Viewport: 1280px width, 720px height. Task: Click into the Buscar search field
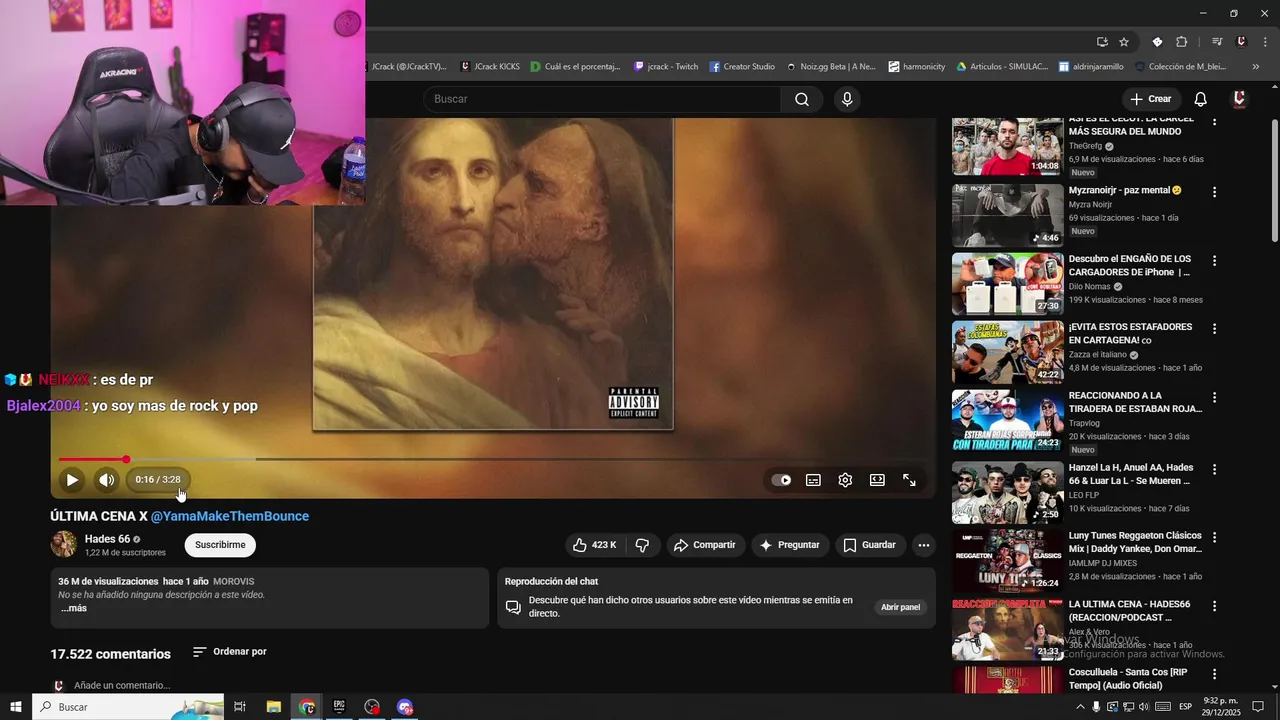tap(602, 99)
